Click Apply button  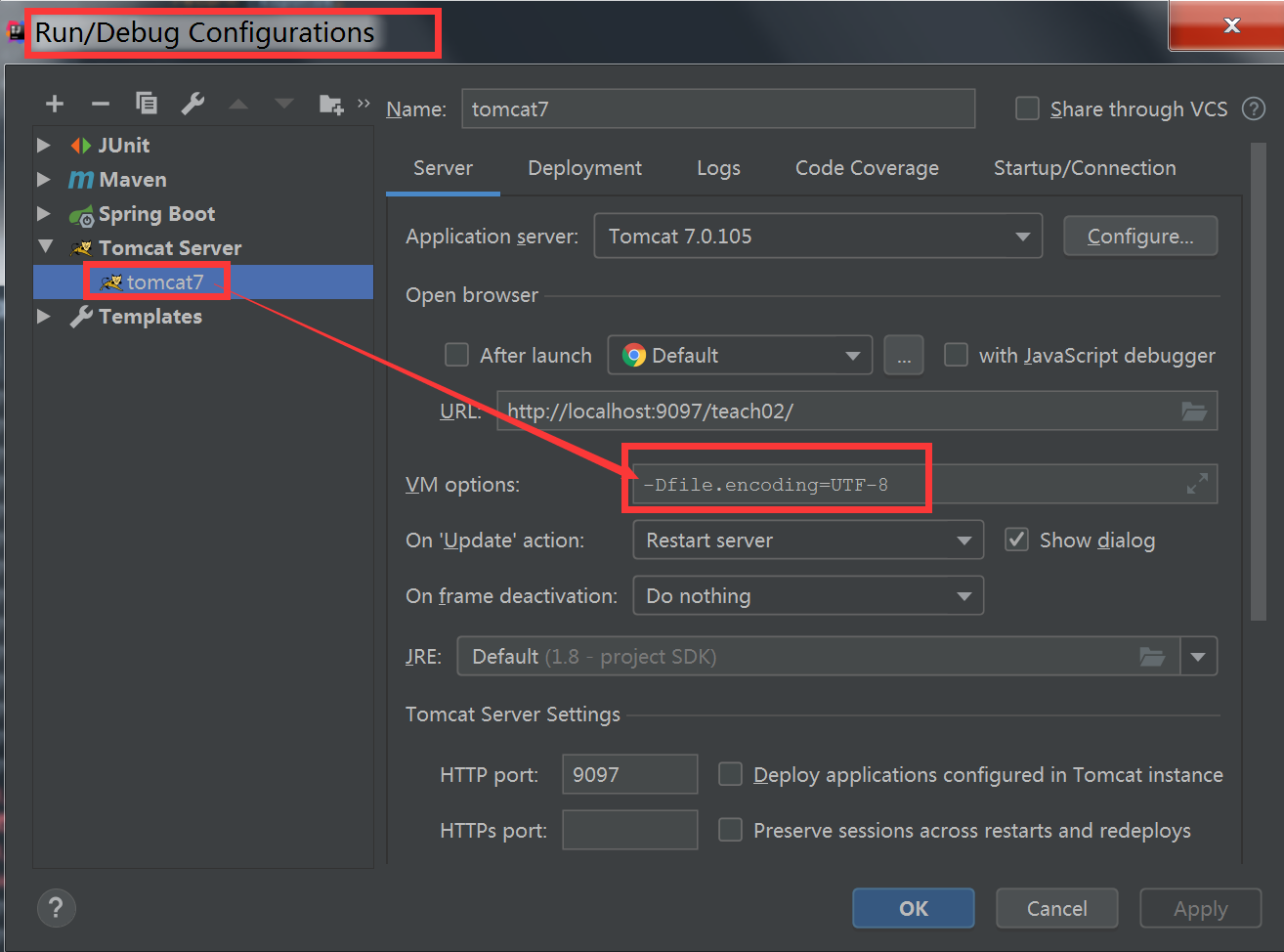pos(1200,908)
